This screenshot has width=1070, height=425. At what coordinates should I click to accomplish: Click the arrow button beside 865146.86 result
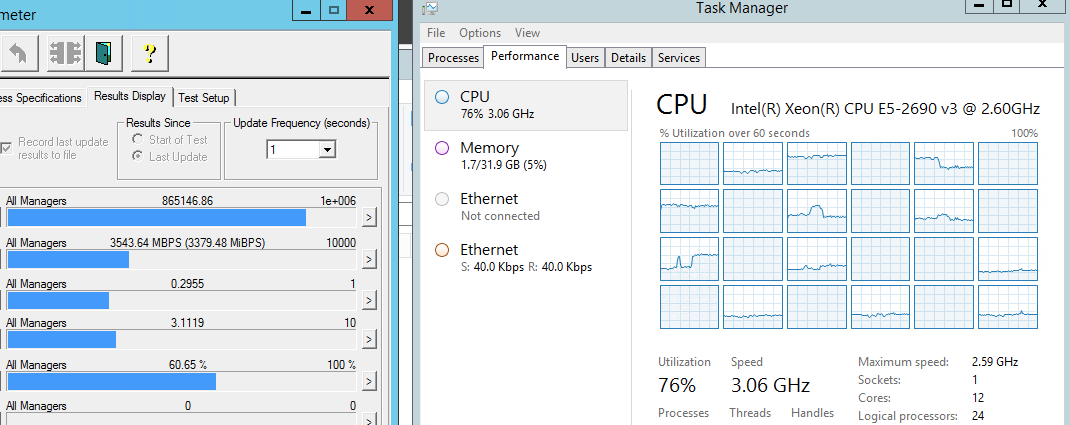[369, 217]
